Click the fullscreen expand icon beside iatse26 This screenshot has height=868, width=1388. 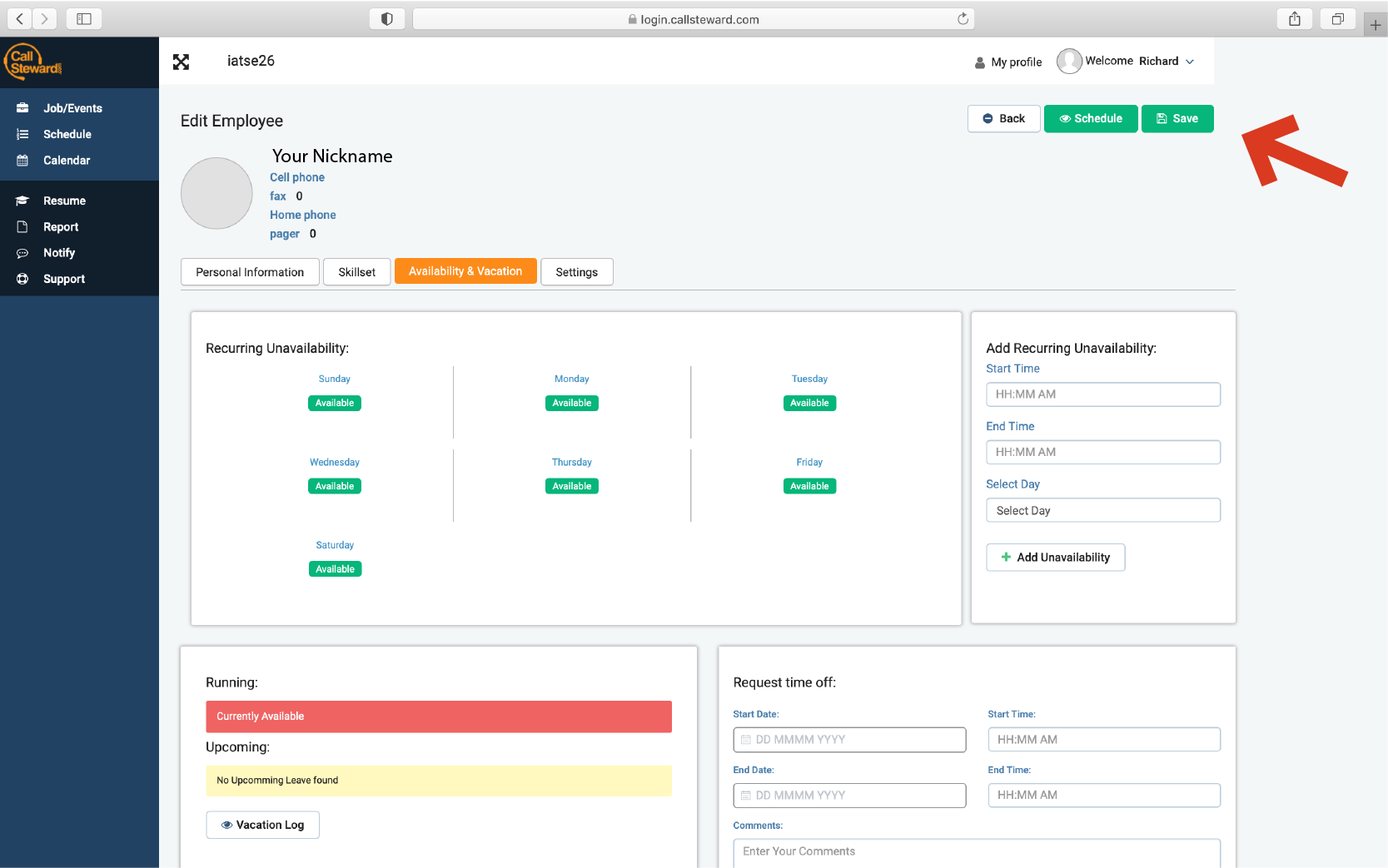(181, 62)
